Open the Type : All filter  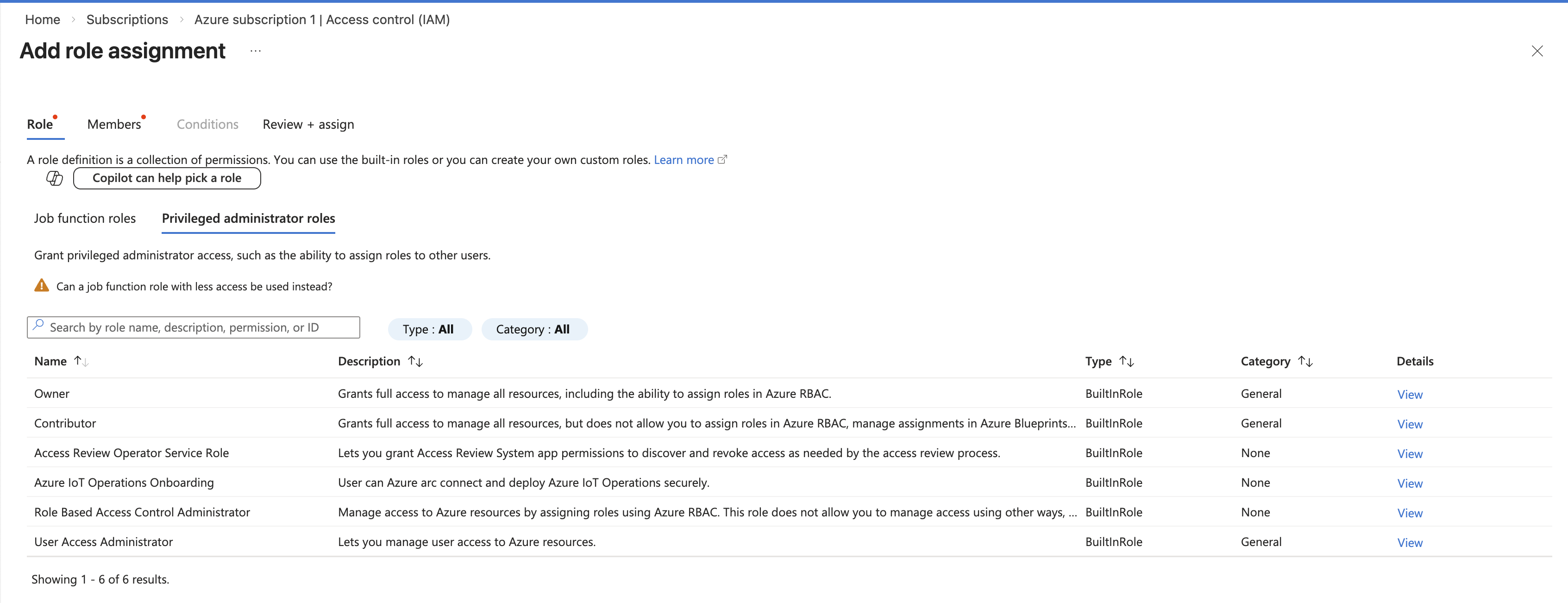click(429, 328)
